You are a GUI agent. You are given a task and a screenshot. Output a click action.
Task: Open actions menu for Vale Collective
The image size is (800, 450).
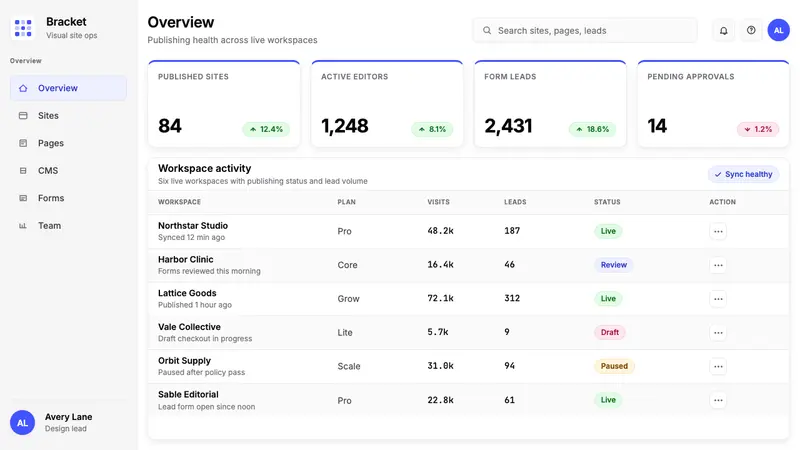pos(718,332)
